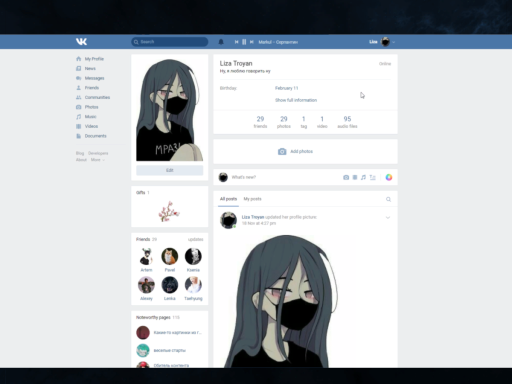Image resolution: width=512 pixels, height=384 pixels.
Task: Open friend Ksenia's avatar
Action: pos(193,256)
